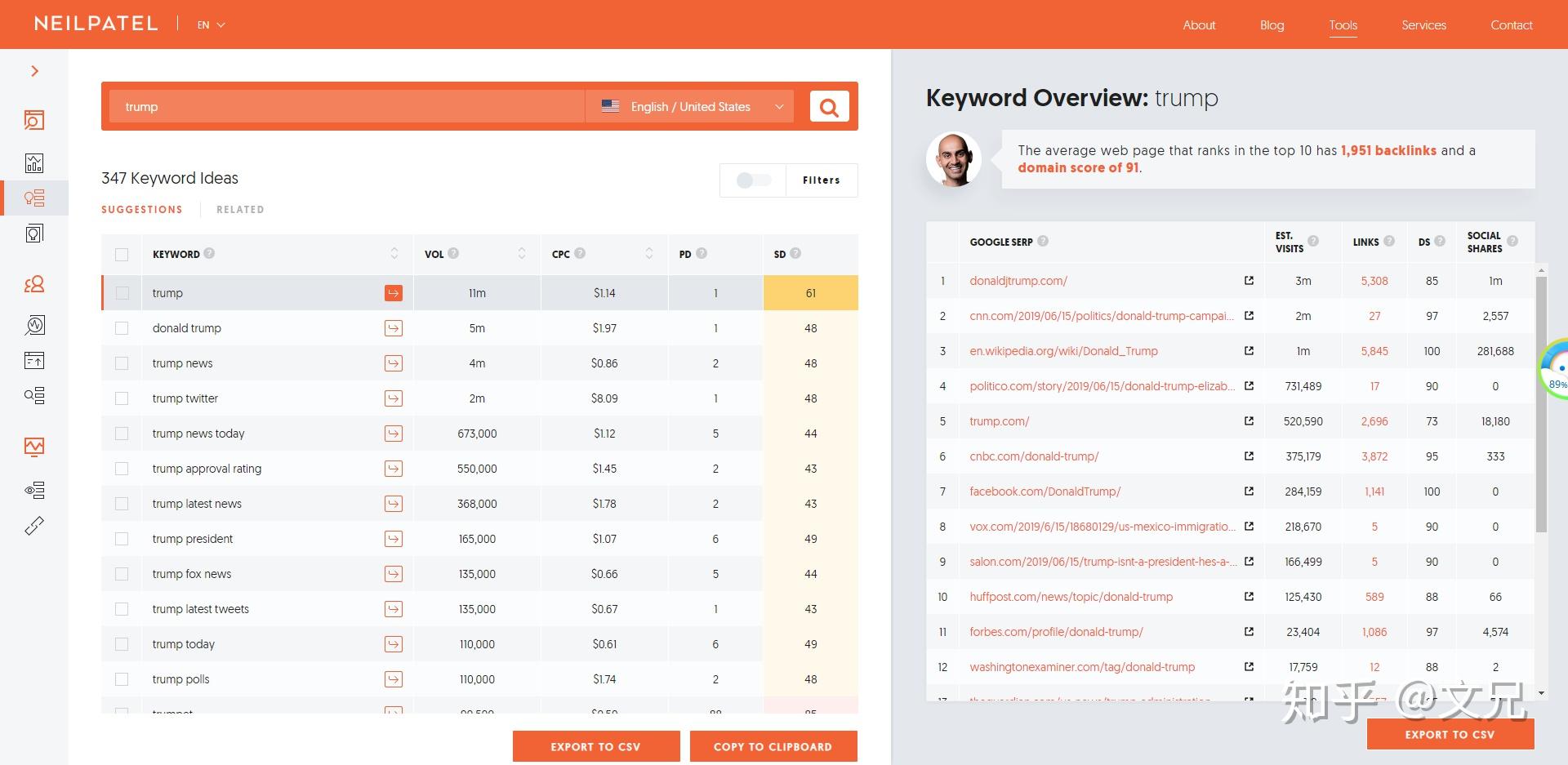This screenshot has height=765, width=1568.
Task: Open the eye-list tracking icon in the sidebar
Action: pos(34,490)
